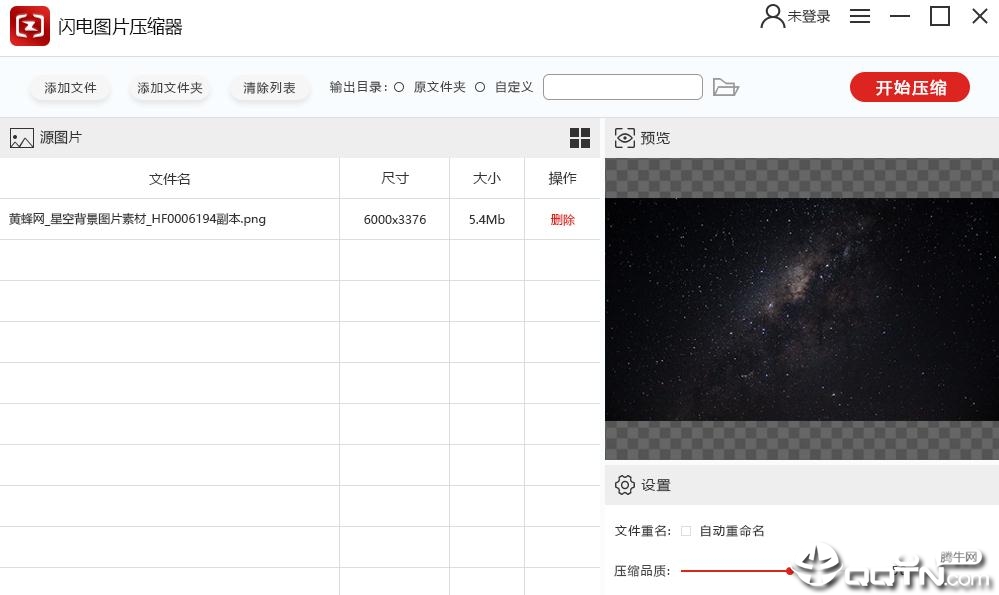Start compression with 开始压缩 button
The height and width of the screenshot is (595, 999).
tap(910, 87)
